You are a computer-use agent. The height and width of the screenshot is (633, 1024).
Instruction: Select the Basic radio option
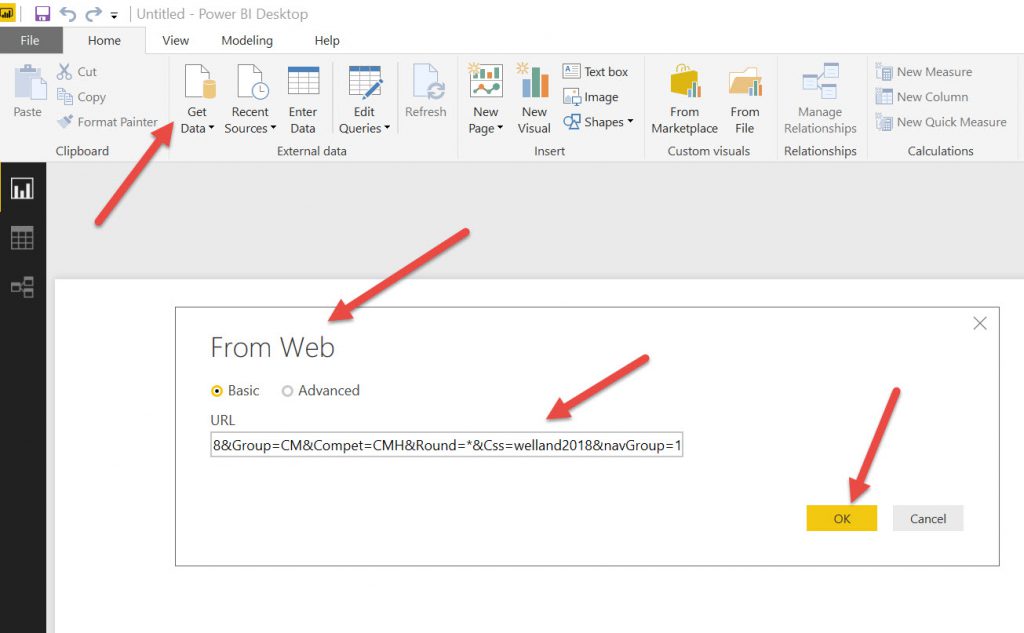217,391
